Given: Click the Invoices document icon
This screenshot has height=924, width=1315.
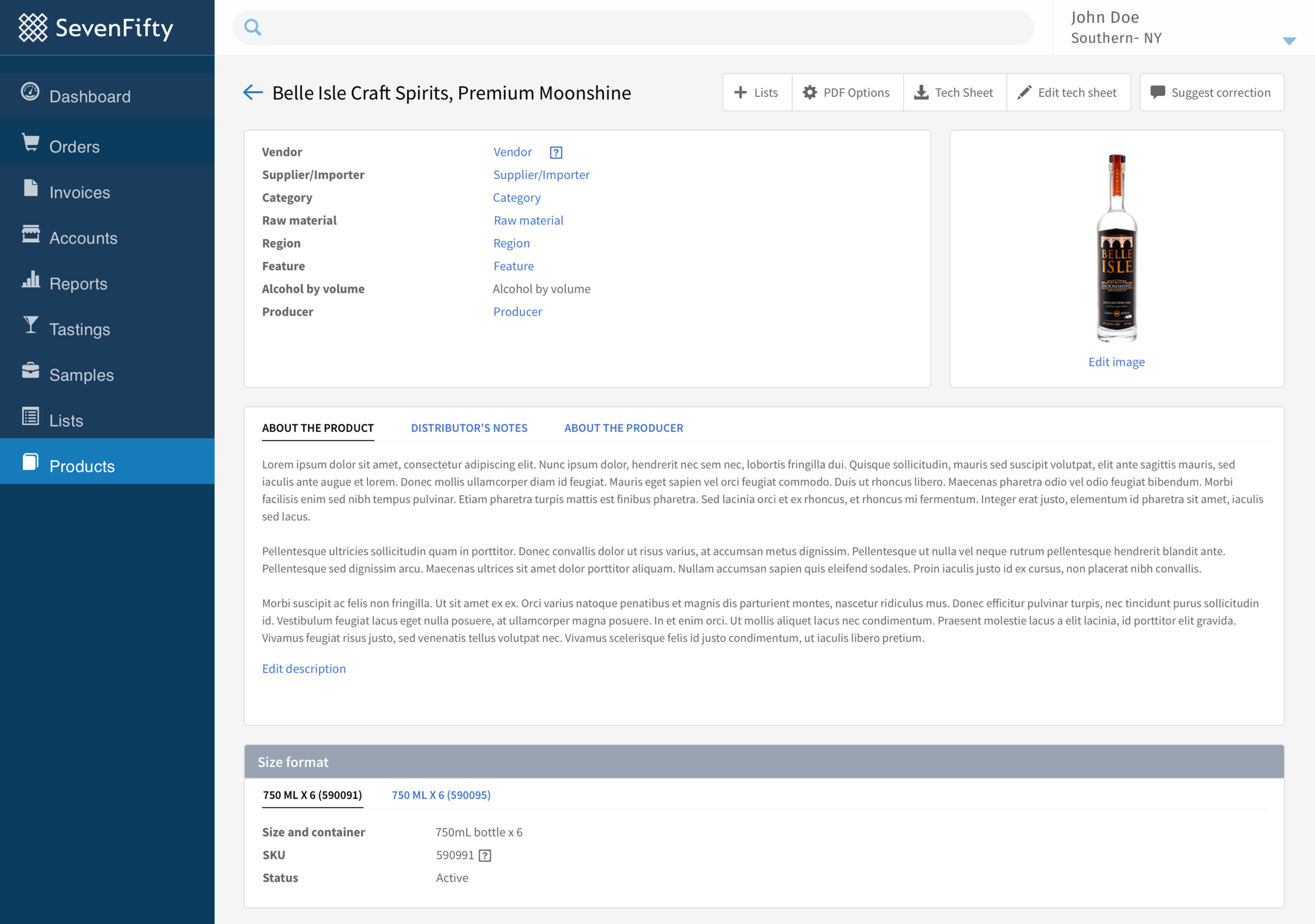Looking at the screenshot, I should pos(31,187).
